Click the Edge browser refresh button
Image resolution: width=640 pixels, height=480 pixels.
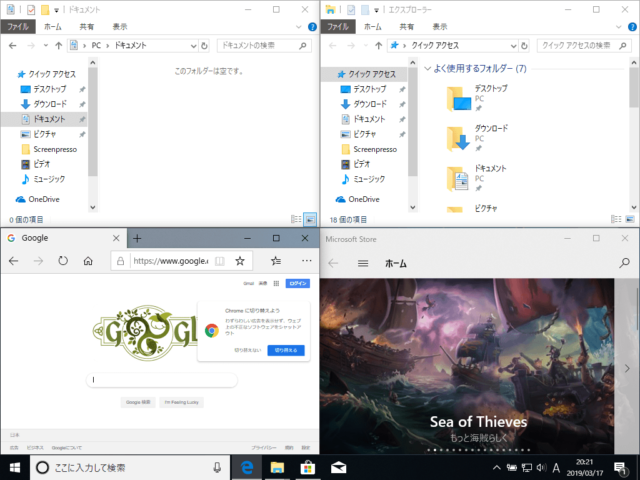pos(63,261)
